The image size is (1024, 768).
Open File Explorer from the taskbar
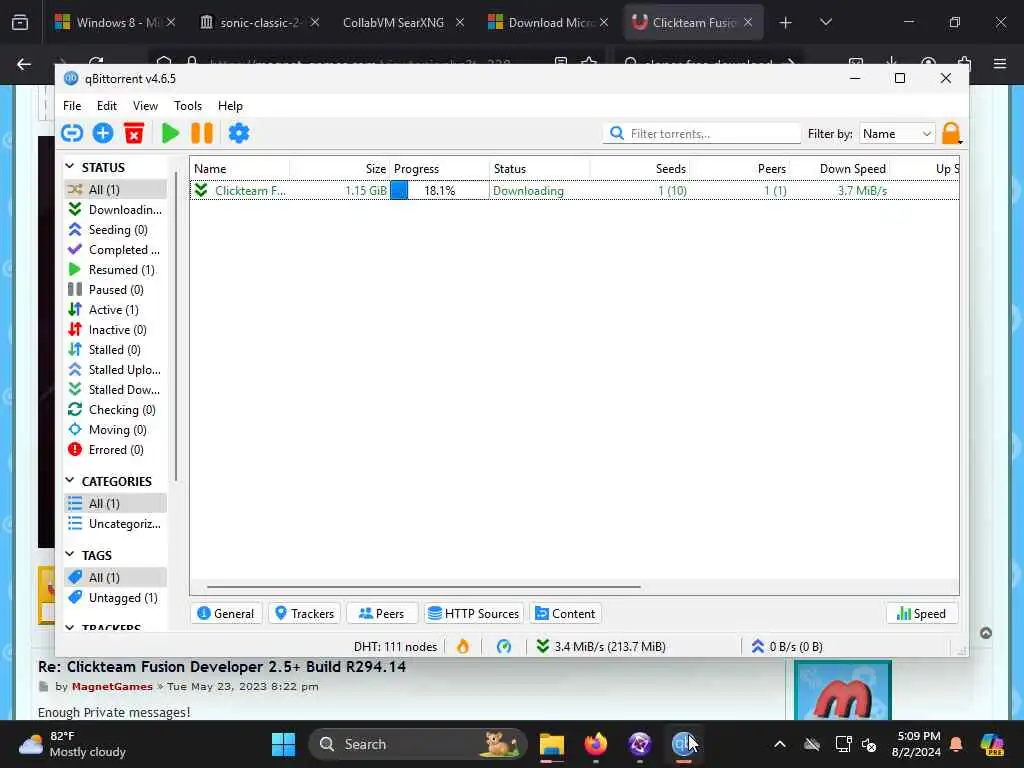(551, 744)
